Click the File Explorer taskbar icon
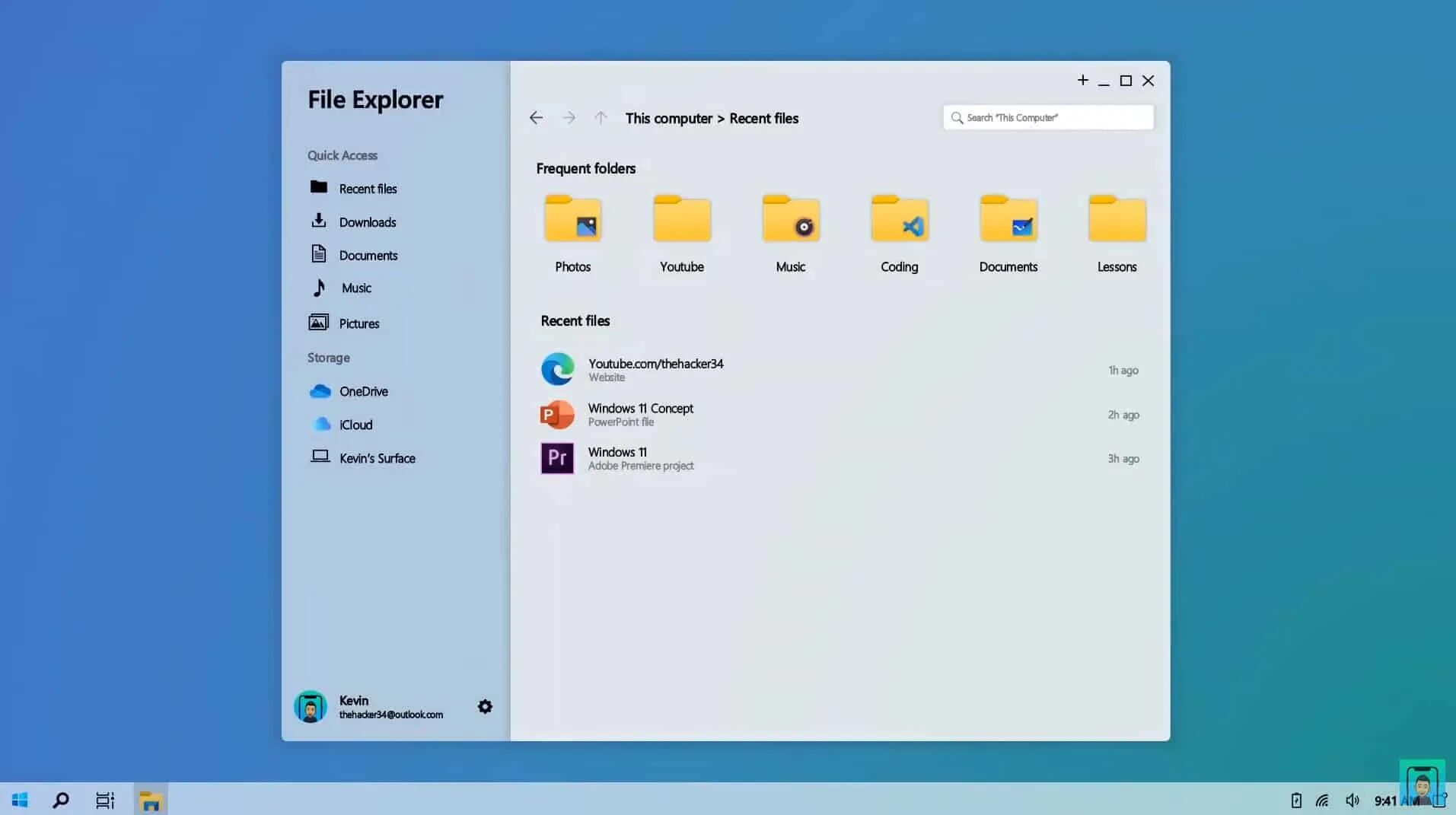Image resolution: width=1456 pixels, height=815 pixels. click(151, 800)
